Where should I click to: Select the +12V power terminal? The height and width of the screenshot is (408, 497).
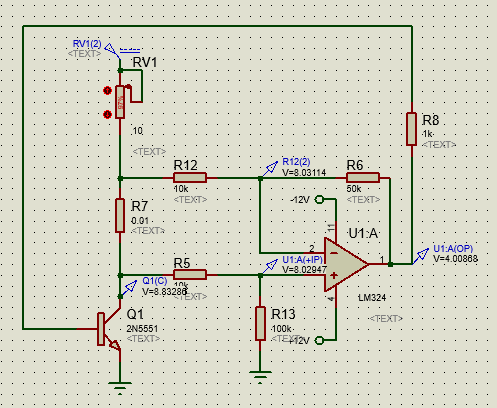(x=319, y=340)
